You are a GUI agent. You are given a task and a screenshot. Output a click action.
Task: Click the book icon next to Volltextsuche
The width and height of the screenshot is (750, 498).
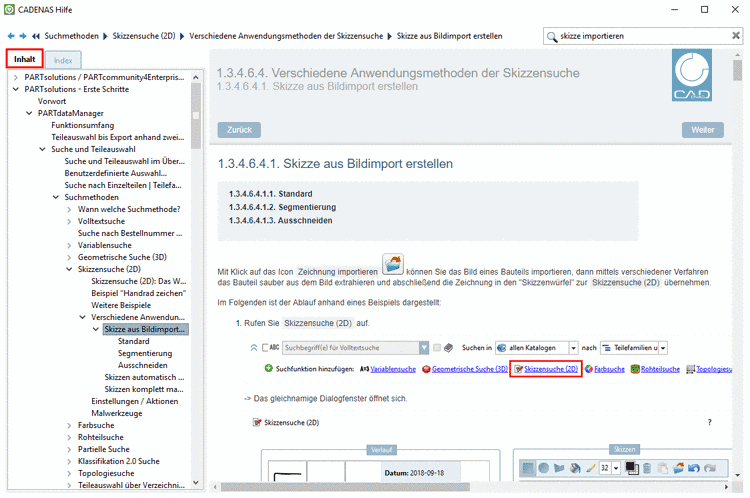click(448, 348)
